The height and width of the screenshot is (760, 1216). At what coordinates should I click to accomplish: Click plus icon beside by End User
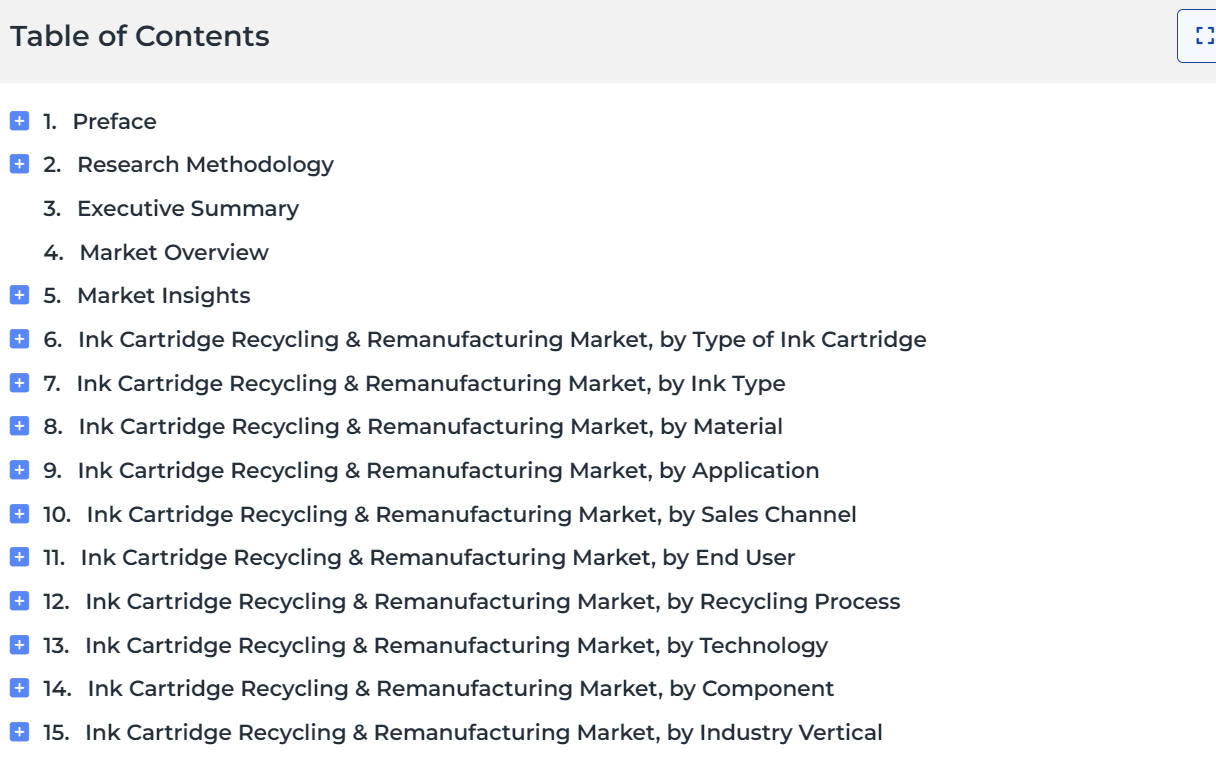click(x=19, y=558)
